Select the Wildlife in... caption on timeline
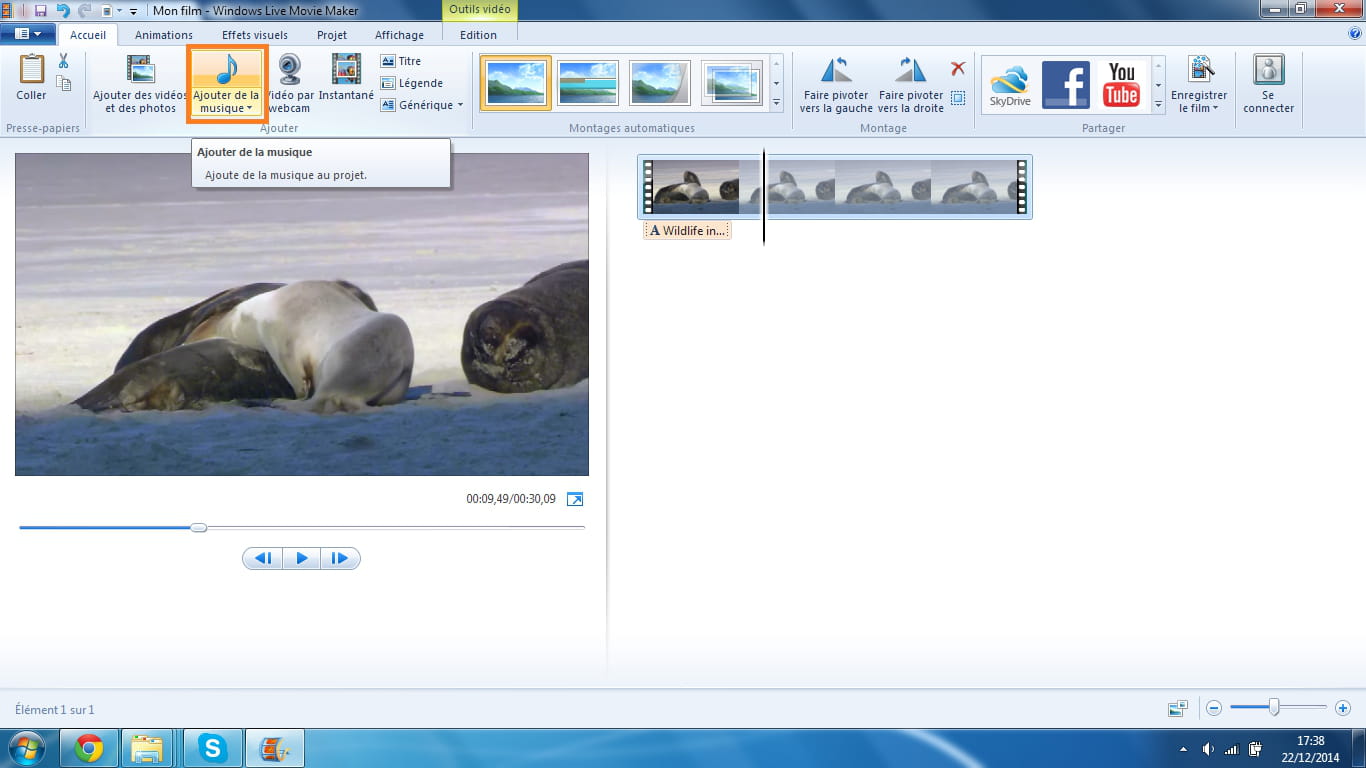Image resolution: width=1366 pixels, height=768 pixels. [687, 231]
